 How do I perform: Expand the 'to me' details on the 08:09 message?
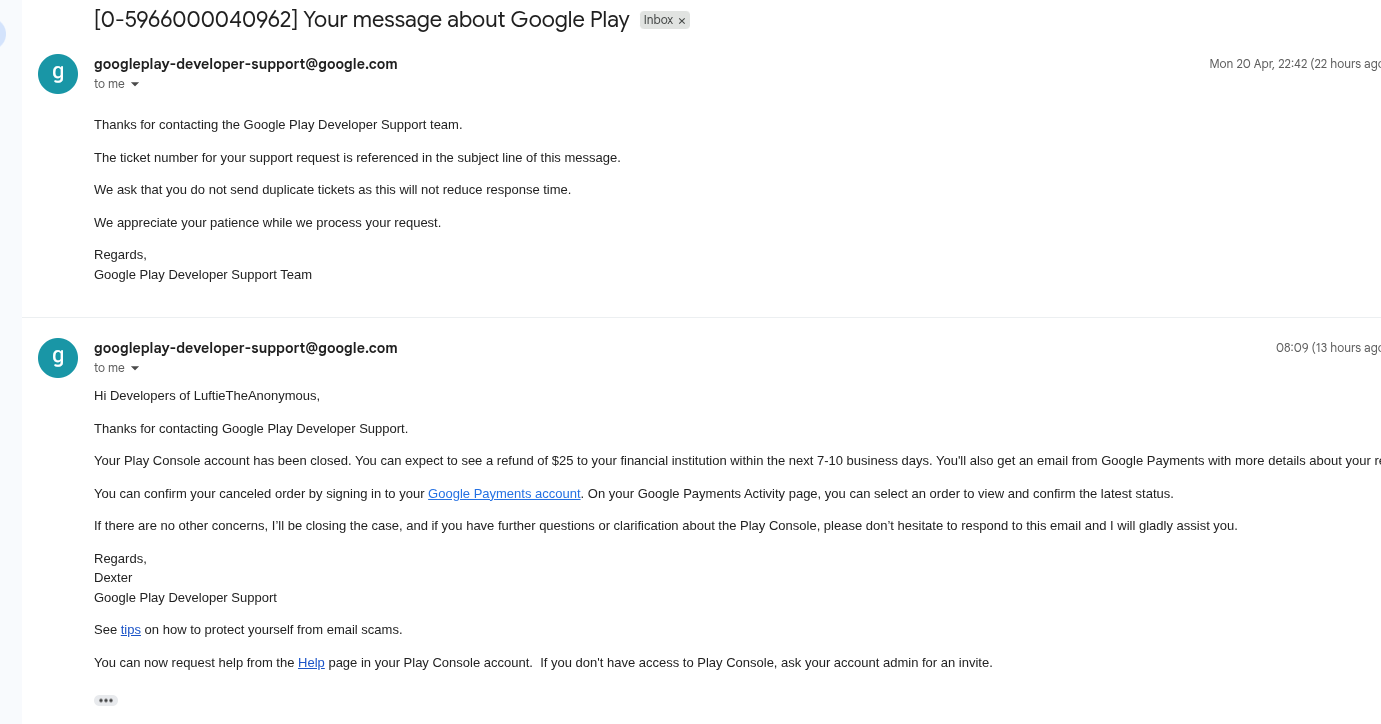coord(135,369)
